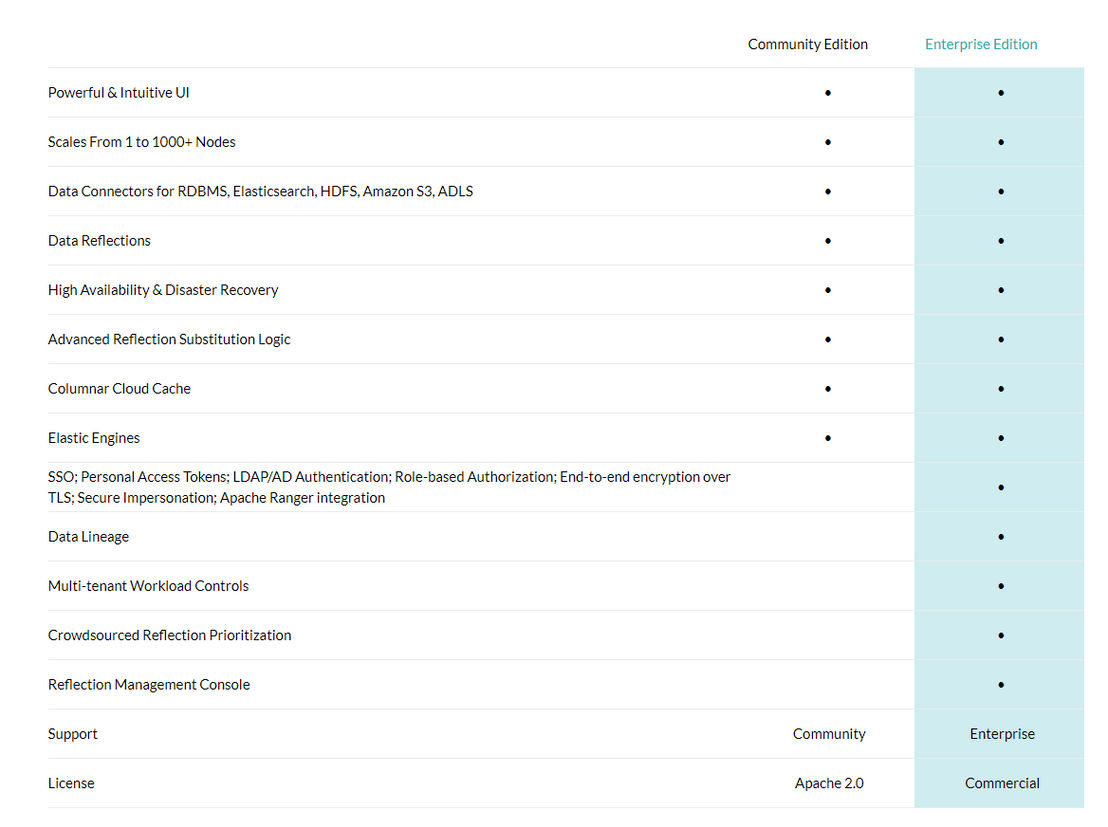Select the "SSO; Personal Access Tokens" security feature text
The image size is (1108, 827).
point(389,487)
